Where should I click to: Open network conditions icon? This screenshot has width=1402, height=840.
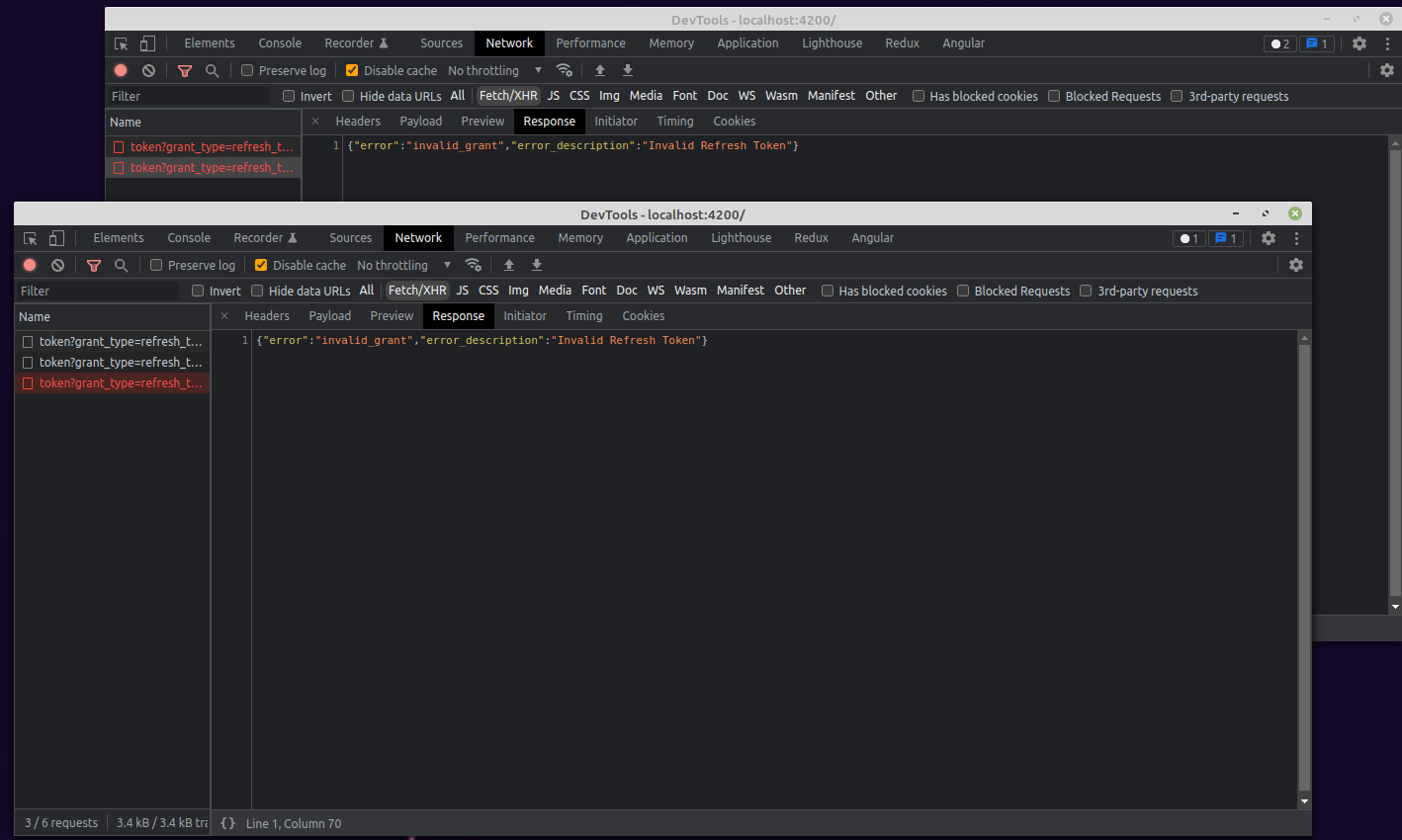(x=474, y=265)
